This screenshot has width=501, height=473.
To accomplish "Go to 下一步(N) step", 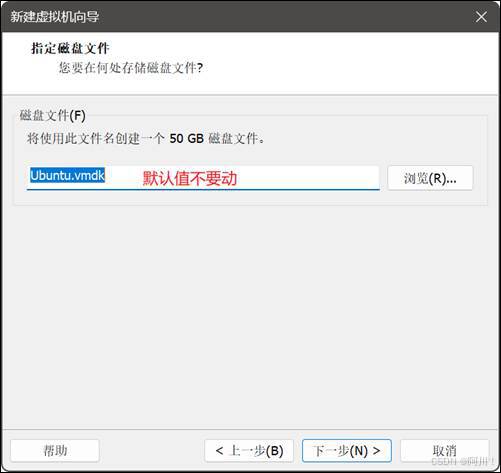I will click(x=347, y=451).
